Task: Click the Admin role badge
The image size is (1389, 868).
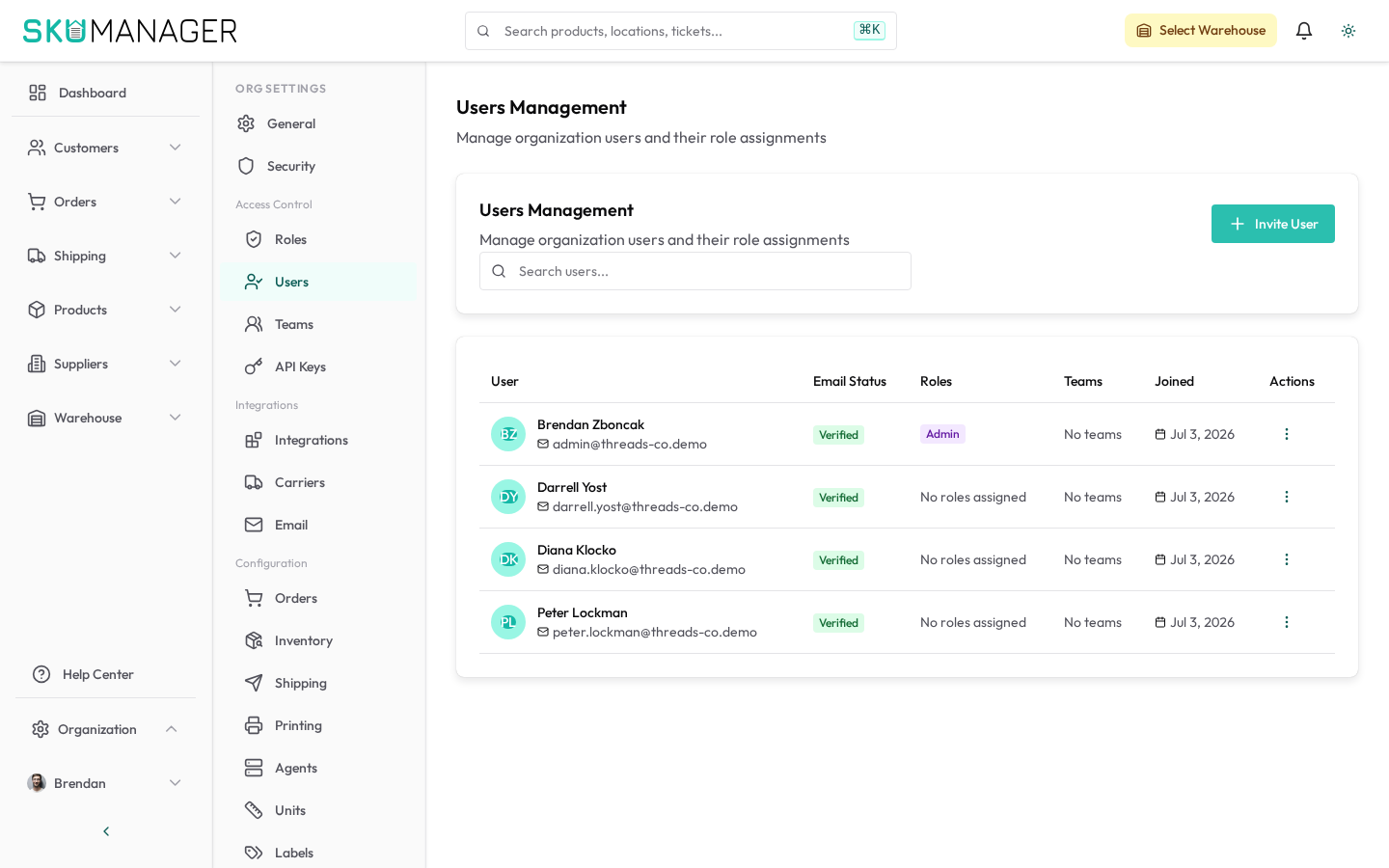Action: (942, 434)
